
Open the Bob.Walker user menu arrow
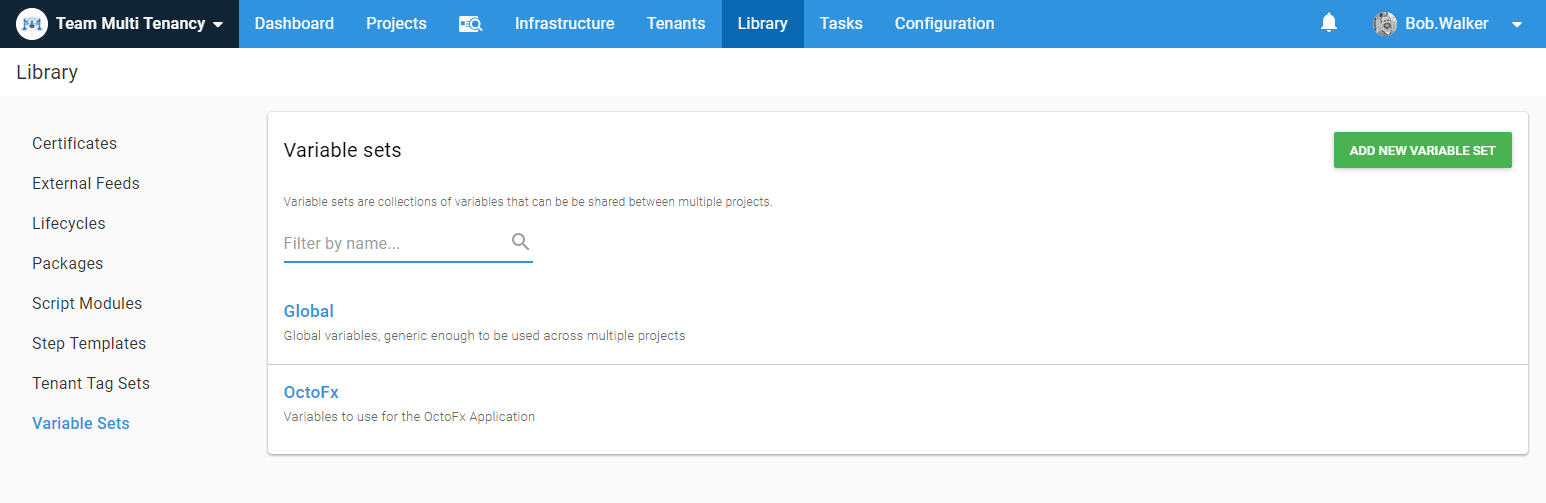coord(1516,24)
